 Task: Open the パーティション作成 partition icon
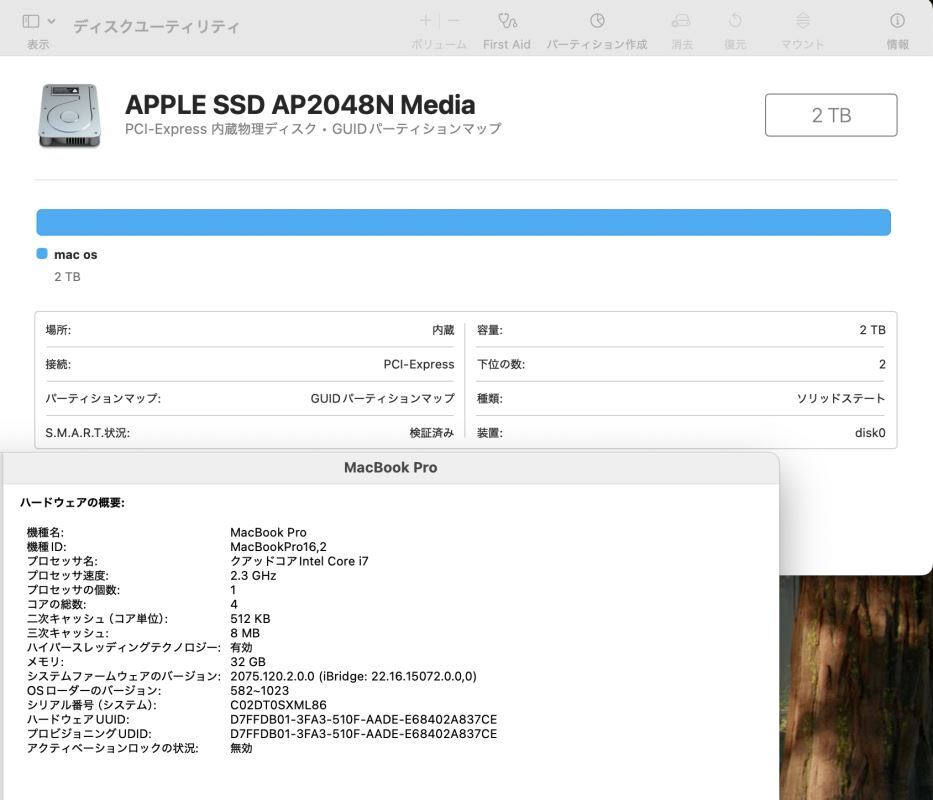[596, 18]
